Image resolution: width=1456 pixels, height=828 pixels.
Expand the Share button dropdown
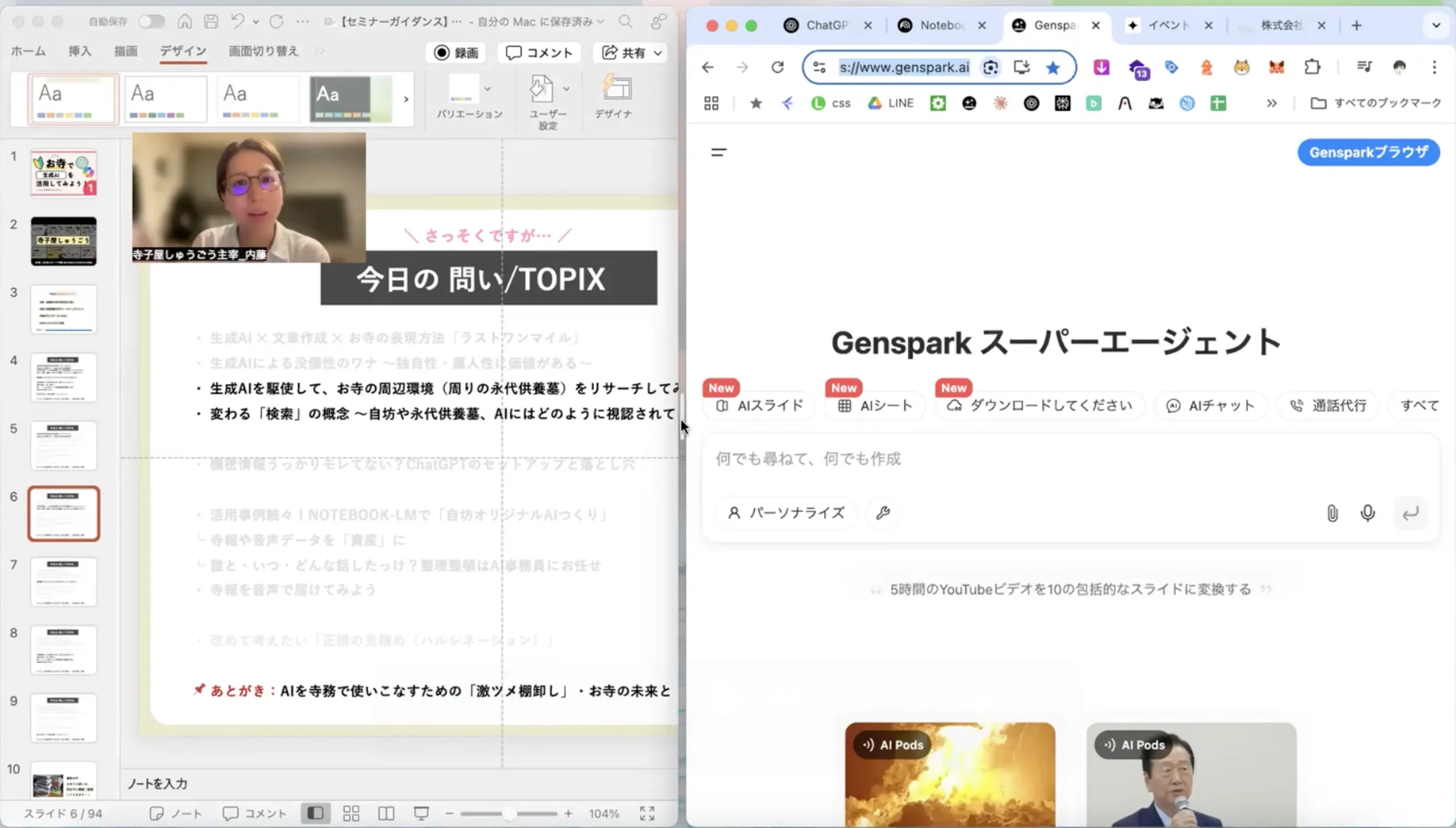click(x=658, y=53)
